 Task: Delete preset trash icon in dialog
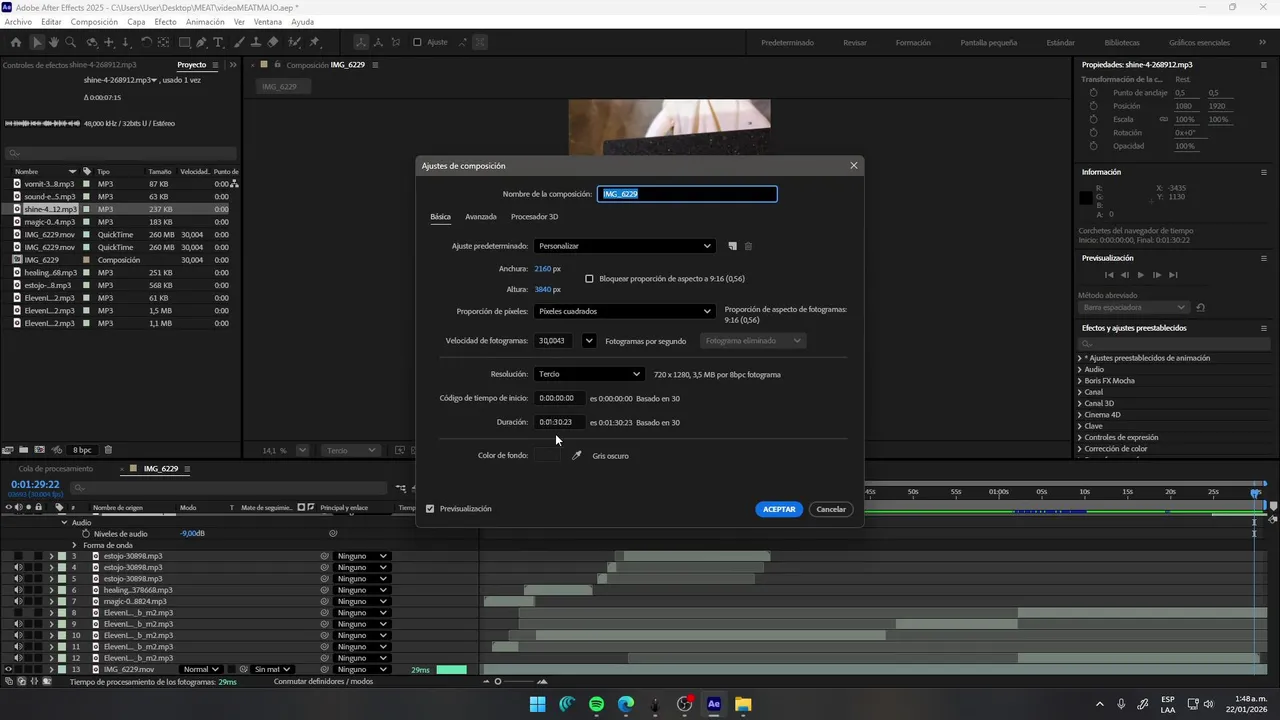(748, 246)
